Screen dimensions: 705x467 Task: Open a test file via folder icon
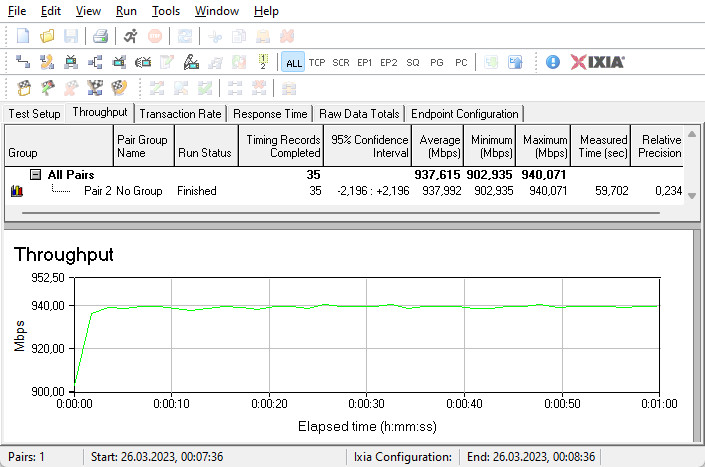[x=47, y=36]
